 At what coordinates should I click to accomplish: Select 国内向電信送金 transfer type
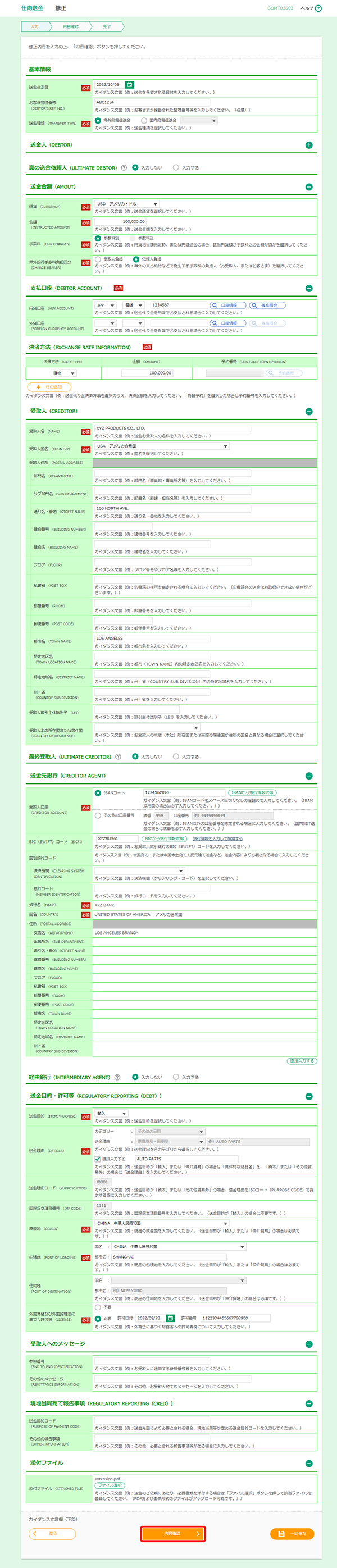144,121
